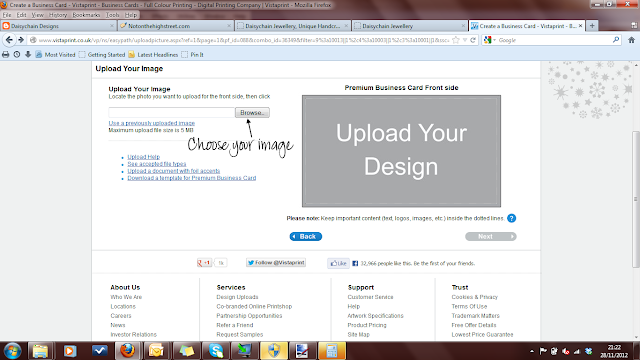
Task: Bookmark this page with the star icon
Action: click(456, 40)
